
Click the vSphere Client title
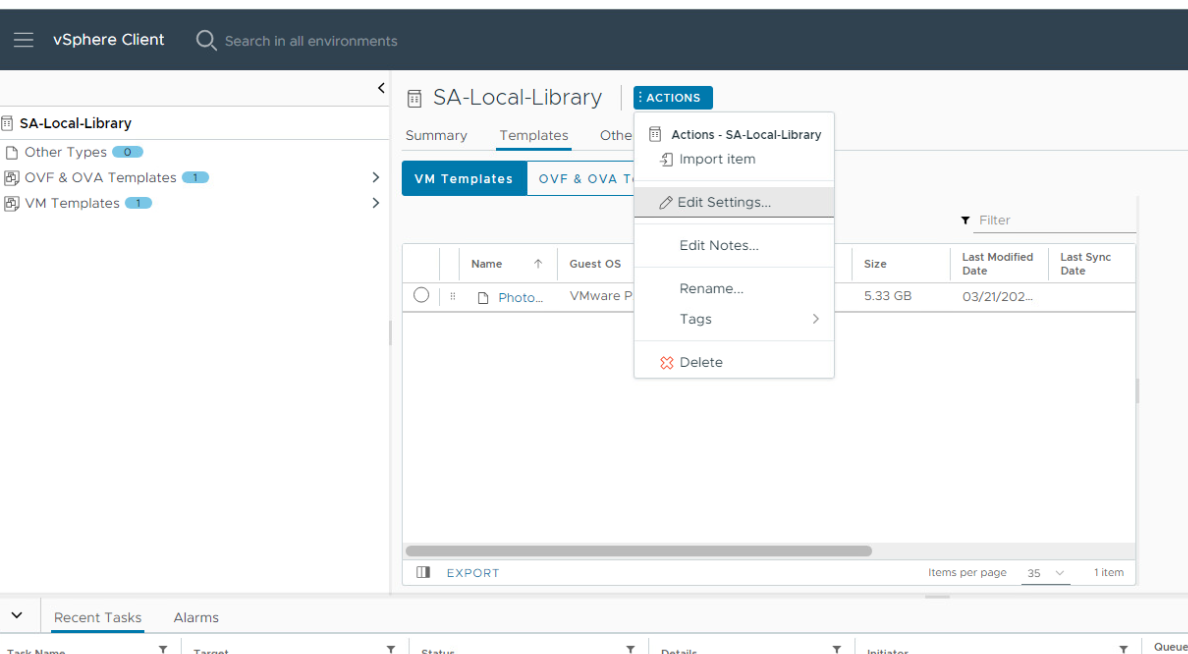click(x=108, y=40)
